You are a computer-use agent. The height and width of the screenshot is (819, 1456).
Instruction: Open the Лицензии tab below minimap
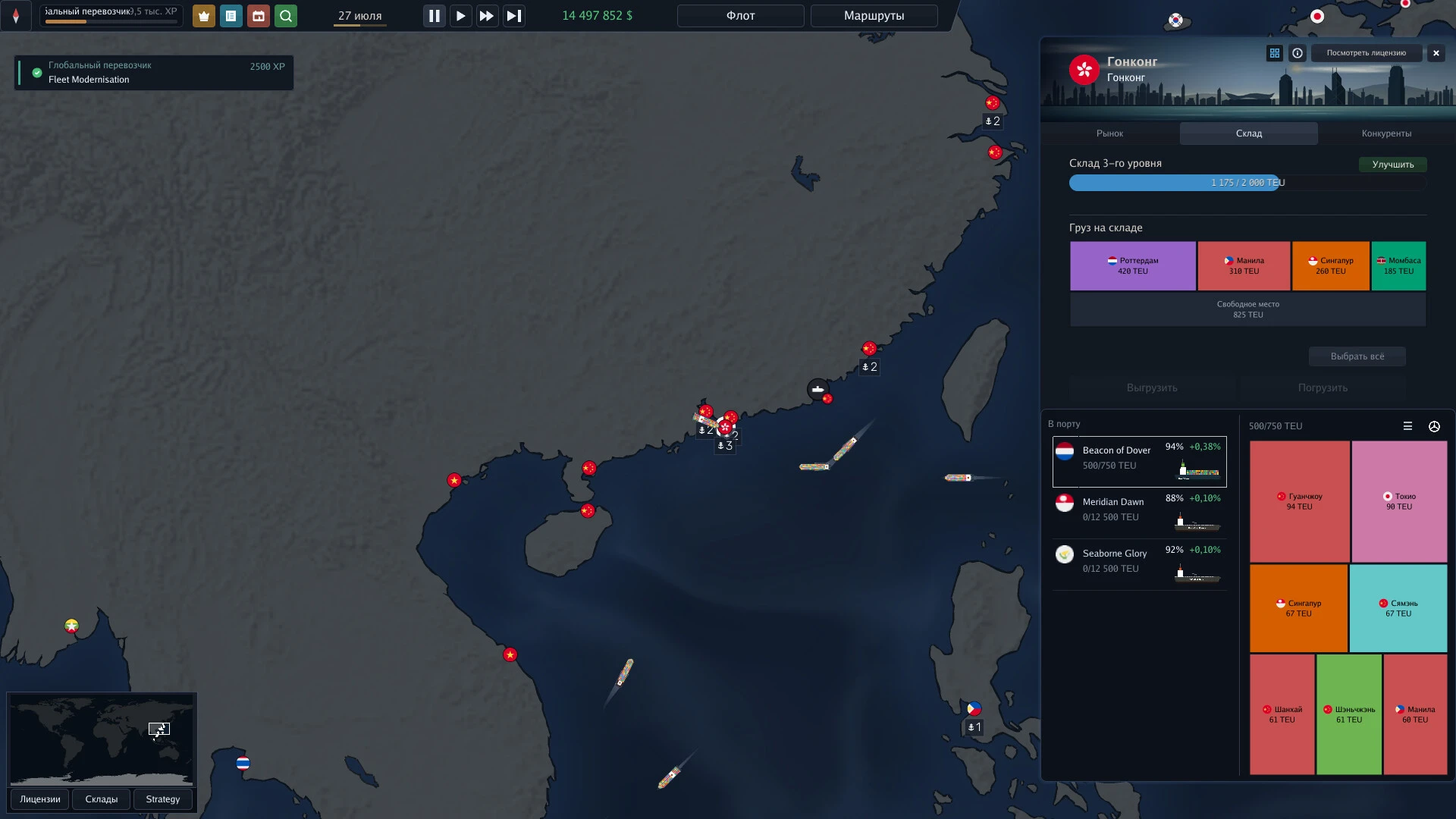click(40, 799)
